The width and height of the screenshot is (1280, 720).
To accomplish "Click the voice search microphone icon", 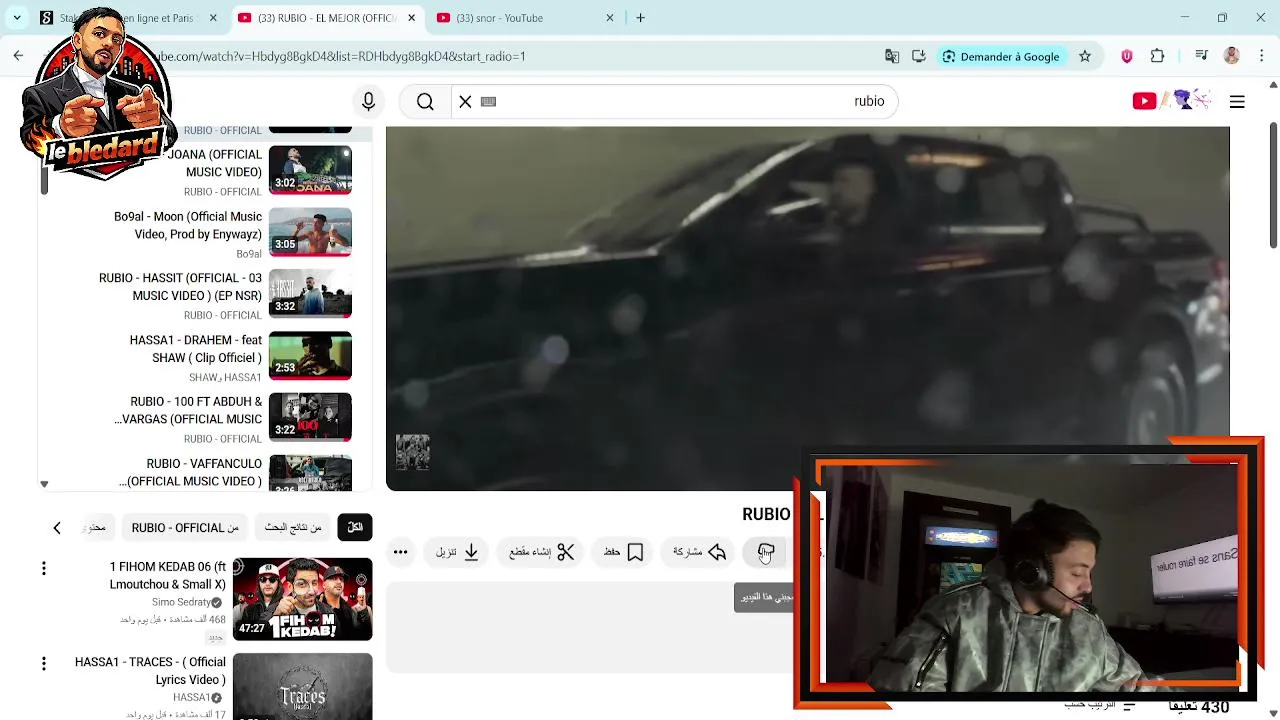I will pyautogui.click(x=368, y=101).
